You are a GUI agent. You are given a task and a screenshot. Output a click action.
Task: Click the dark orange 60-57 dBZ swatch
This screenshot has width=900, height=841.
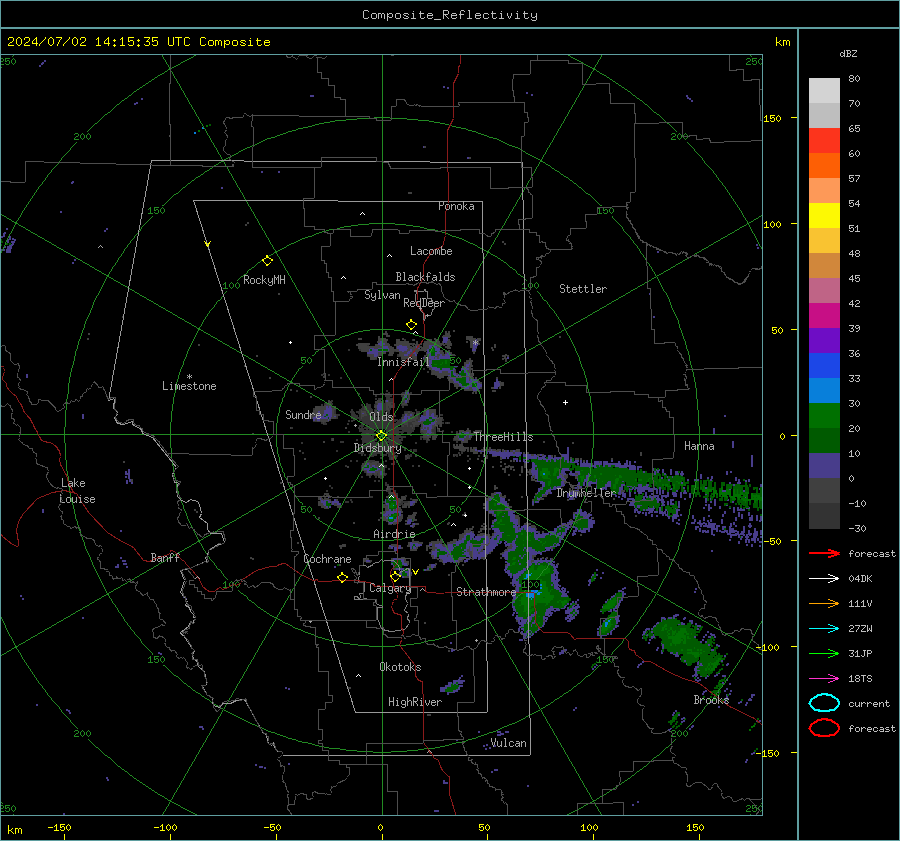coord(824,166)
